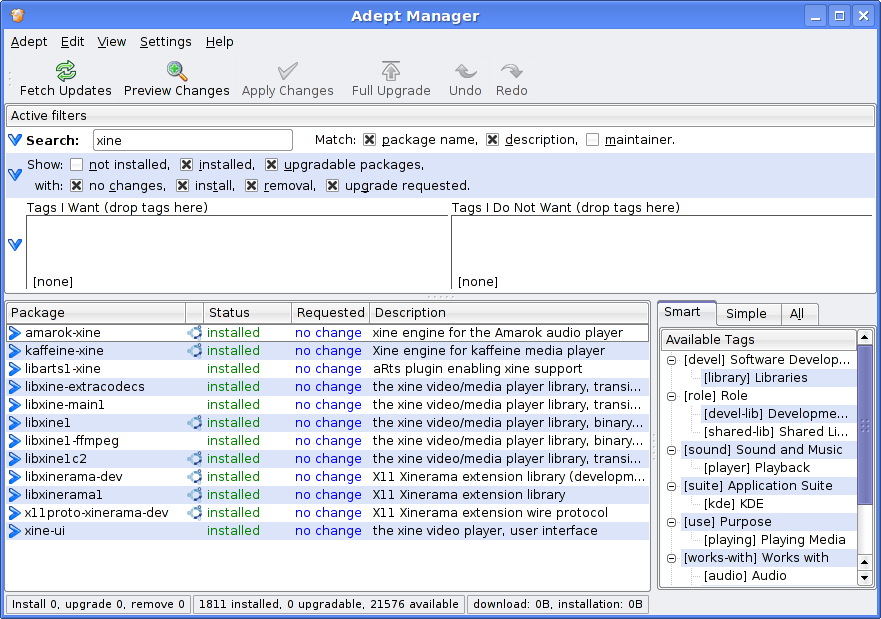Click the Fetch Updates toolbar icon
This screenshot has width=881, height=619.
(66, 71)
